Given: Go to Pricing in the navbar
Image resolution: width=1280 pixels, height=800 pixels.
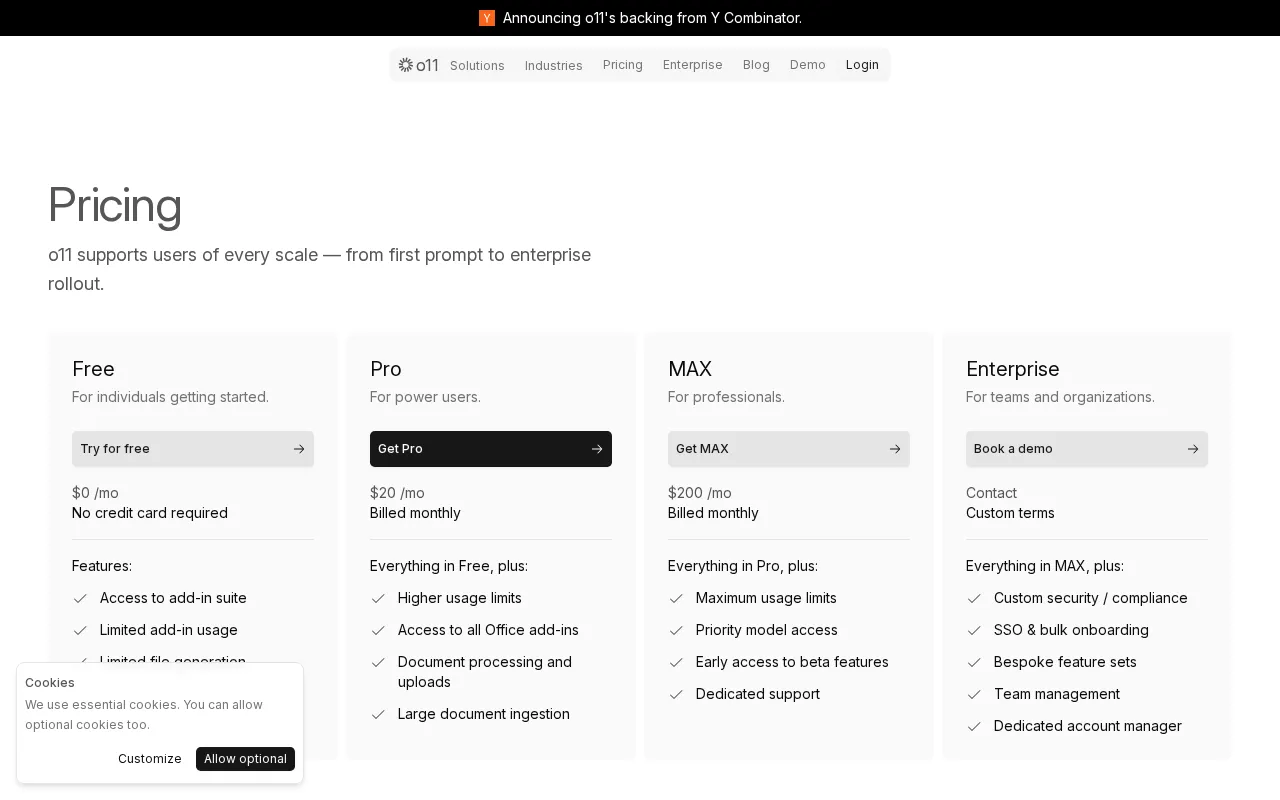Looking at the screenshot, I should click(623, 65).
